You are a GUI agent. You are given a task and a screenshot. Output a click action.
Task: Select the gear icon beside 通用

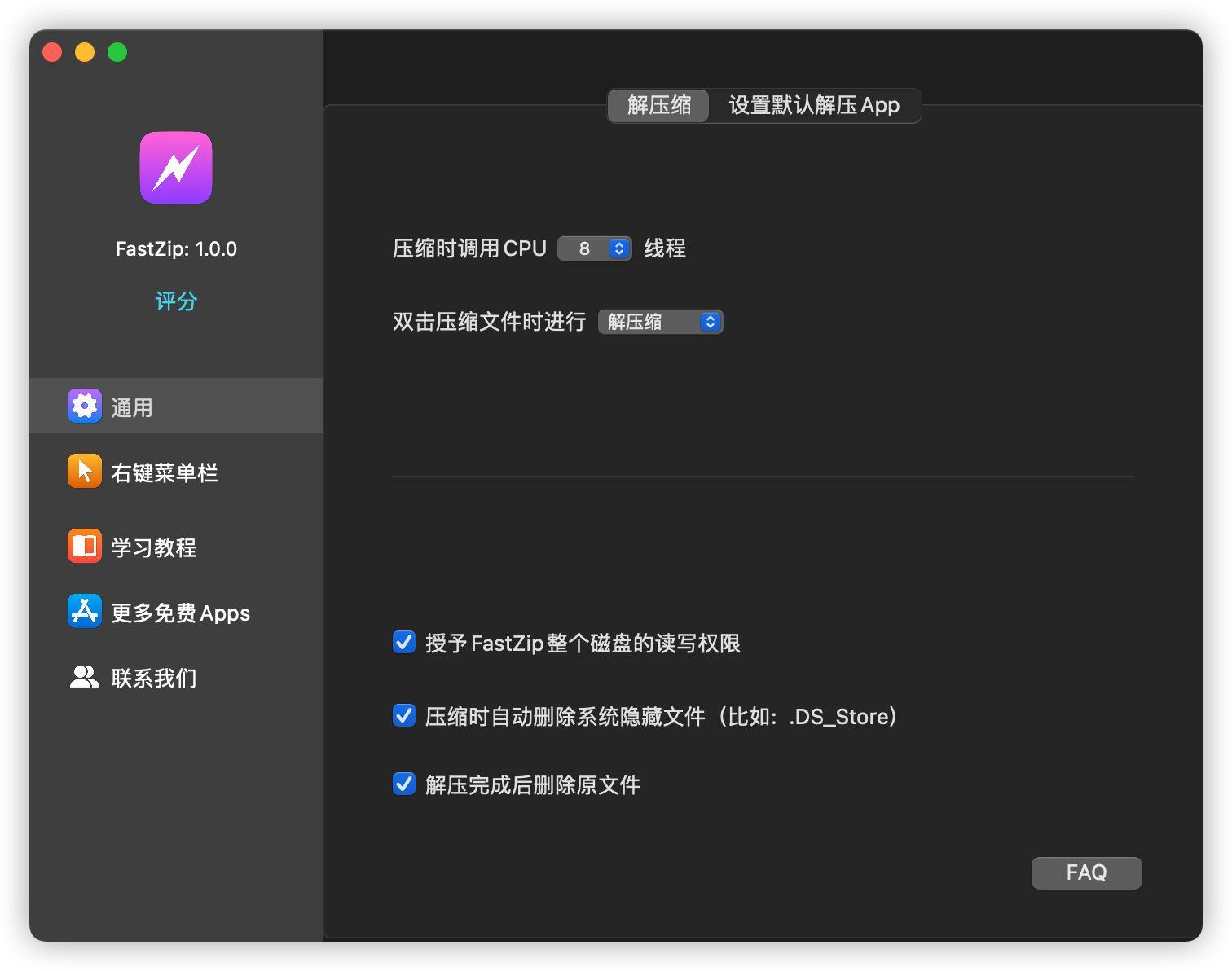(84, 406)
